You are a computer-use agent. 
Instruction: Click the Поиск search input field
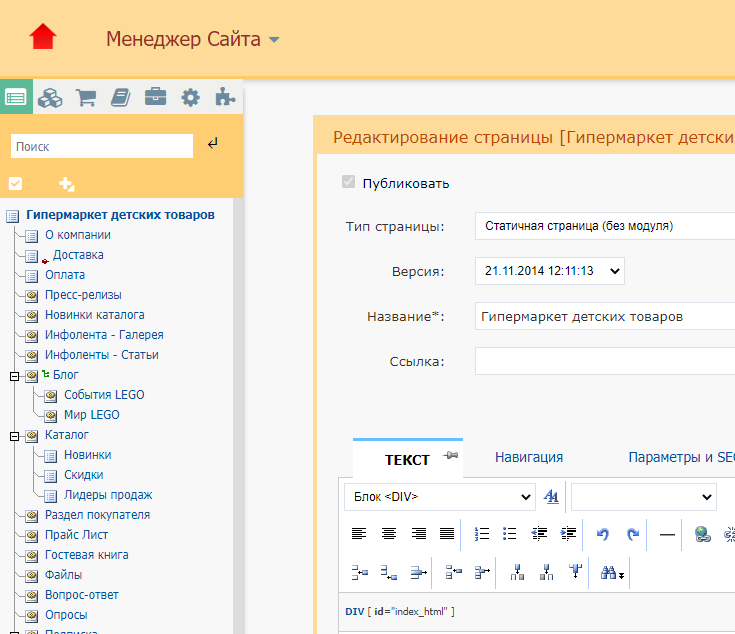[101, 146]
